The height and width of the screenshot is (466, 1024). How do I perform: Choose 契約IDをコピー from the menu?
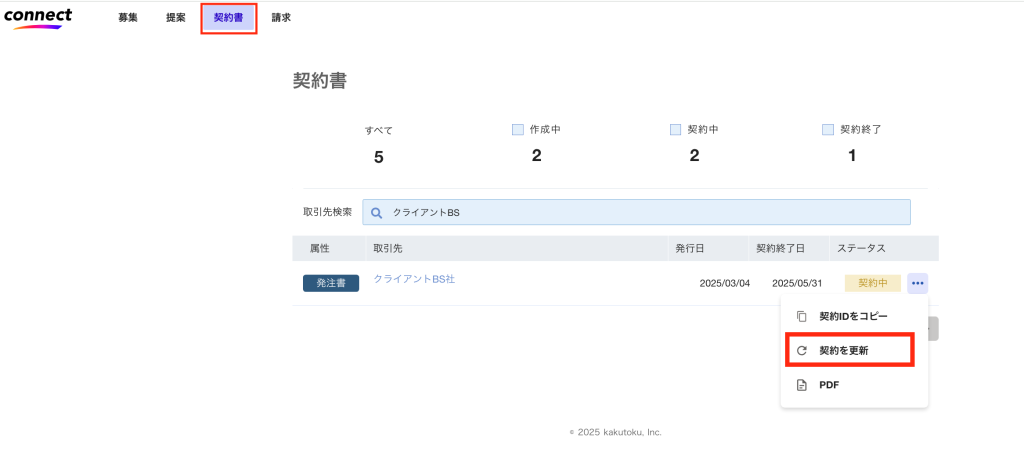[x=853, y=316]
